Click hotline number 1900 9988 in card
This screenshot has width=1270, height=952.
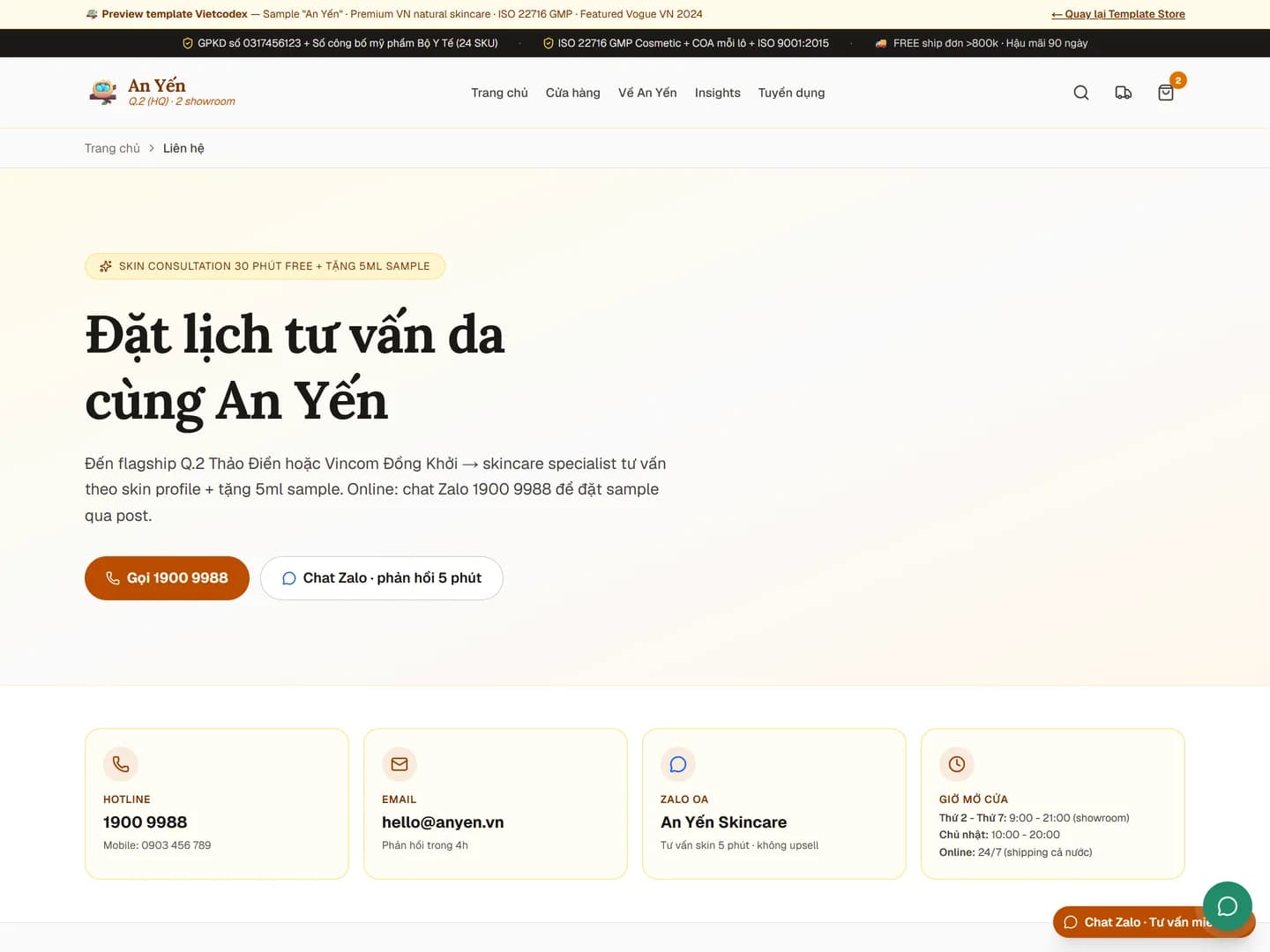146,822
